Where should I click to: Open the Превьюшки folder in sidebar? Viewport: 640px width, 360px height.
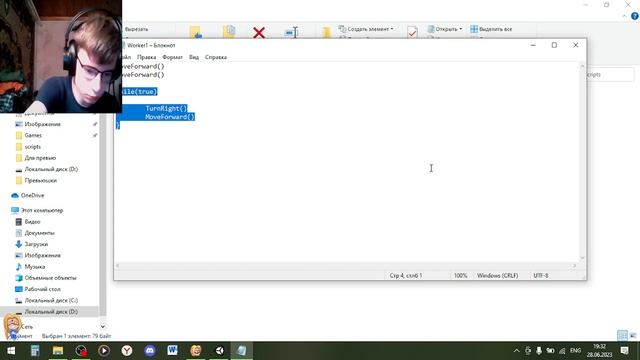pyautogui.click(x=40, y=180)
